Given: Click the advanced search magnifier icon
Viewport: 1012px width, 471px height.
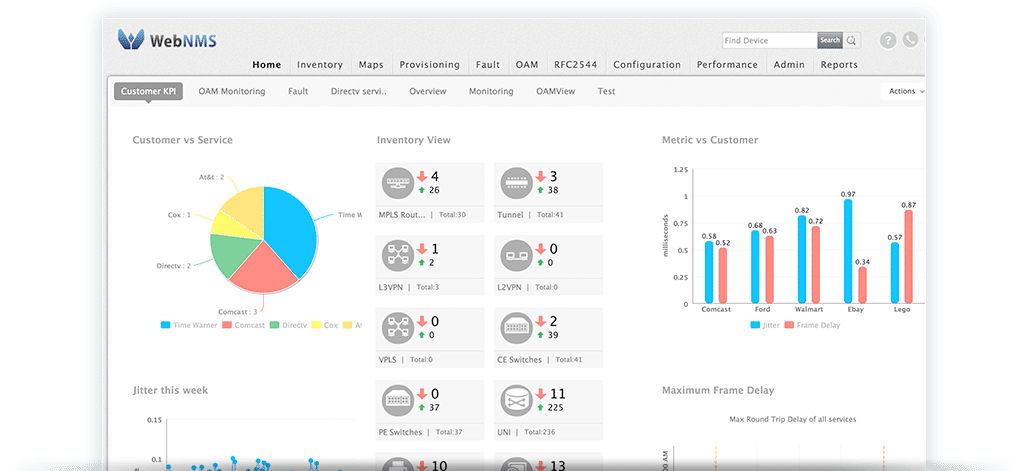Looking at the screenshot, I should (852, 41).
